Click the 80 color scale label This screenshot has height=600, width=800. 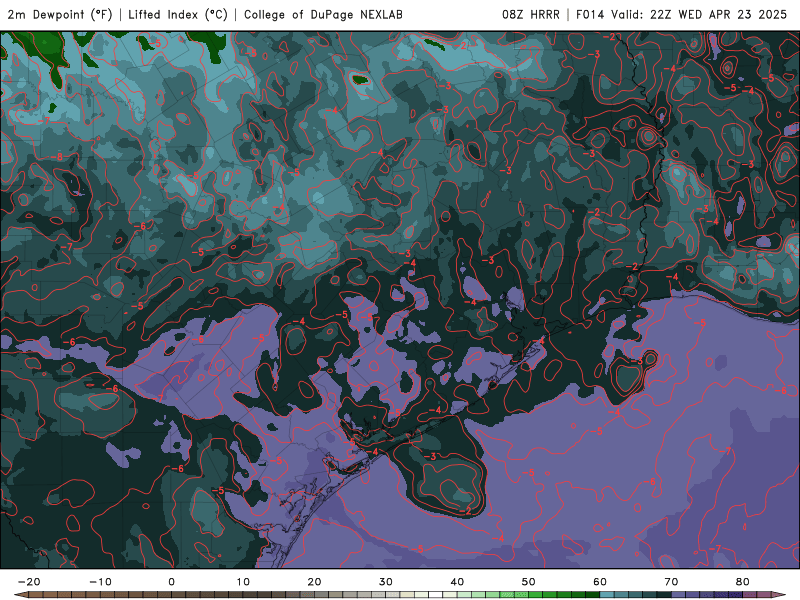tap(743, 582)
